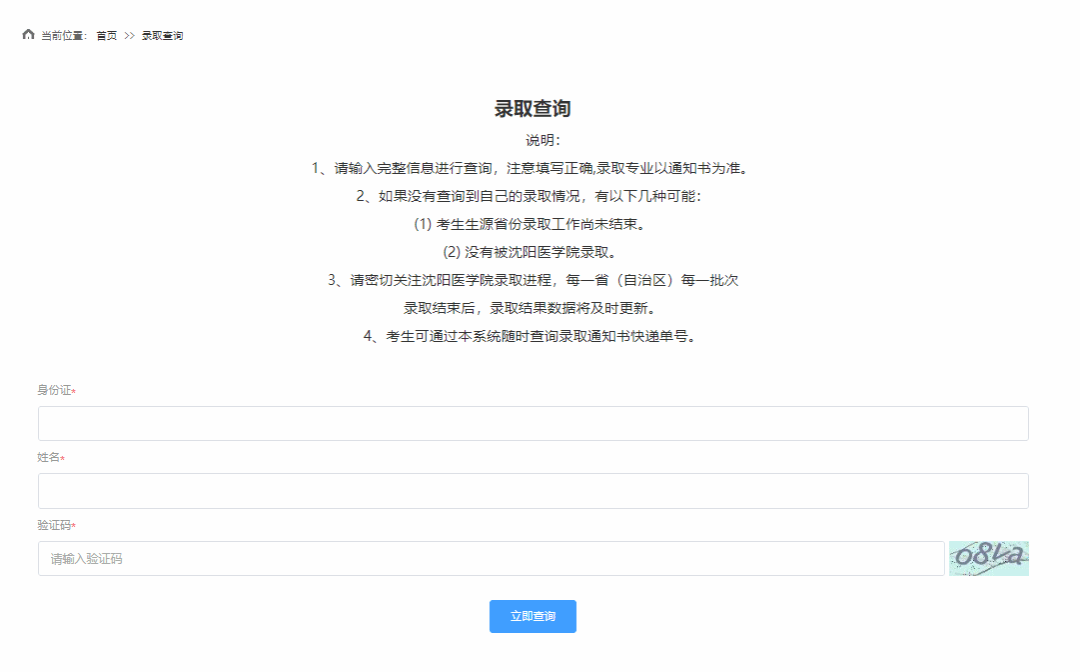1080x672 pixels.
Task: Select the 录取查询 breadcrumb item
Action: [162, 36]
